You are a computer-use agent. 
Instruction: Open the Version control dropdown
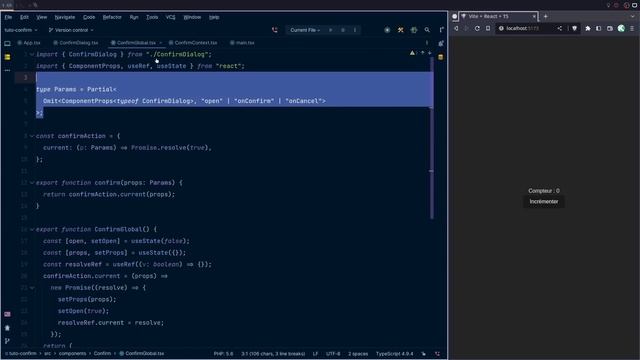(x=71, y=30)
